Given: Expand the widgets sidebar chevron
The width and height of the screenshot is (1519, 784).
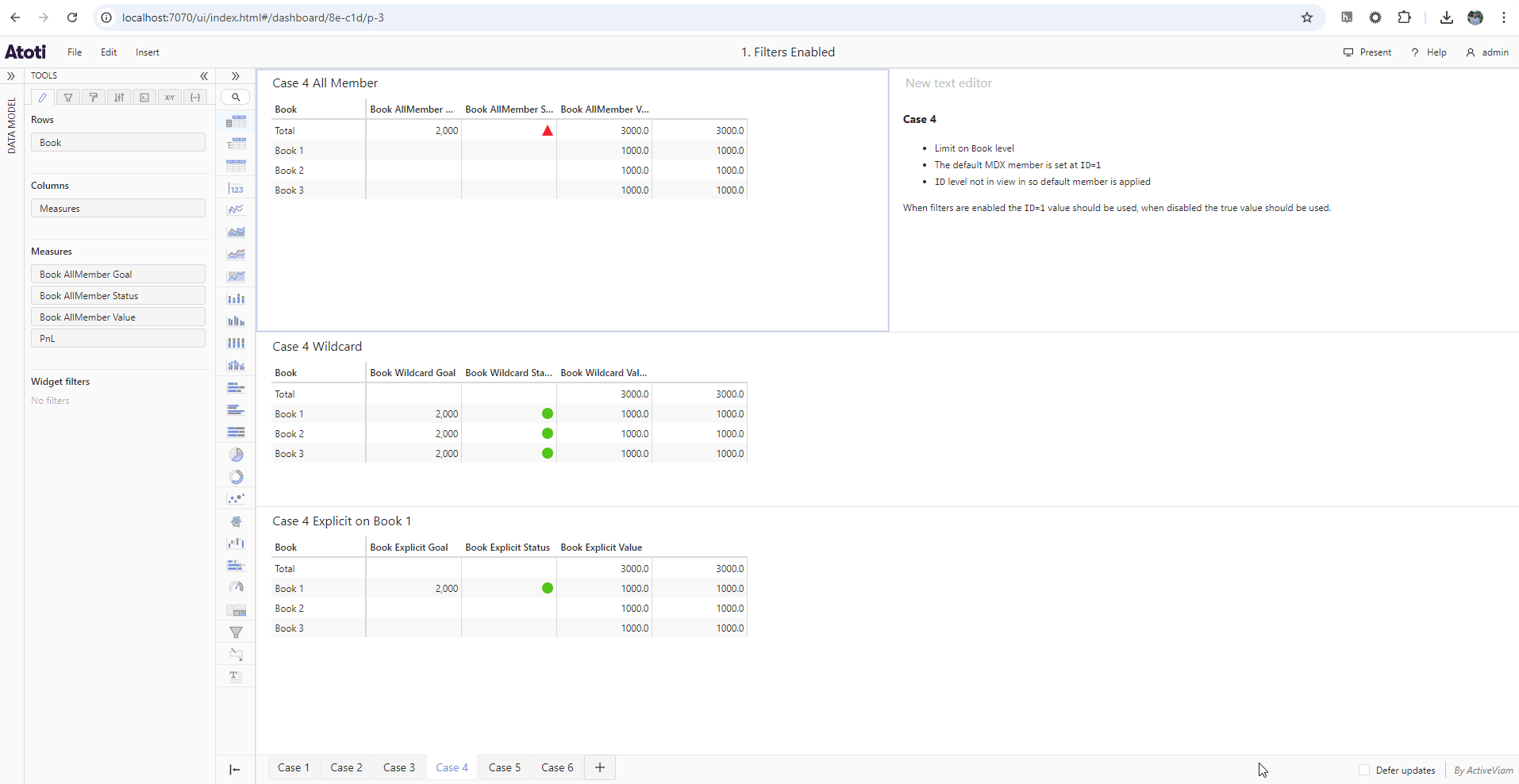Looking at the screenshot, I should (236, 76).
